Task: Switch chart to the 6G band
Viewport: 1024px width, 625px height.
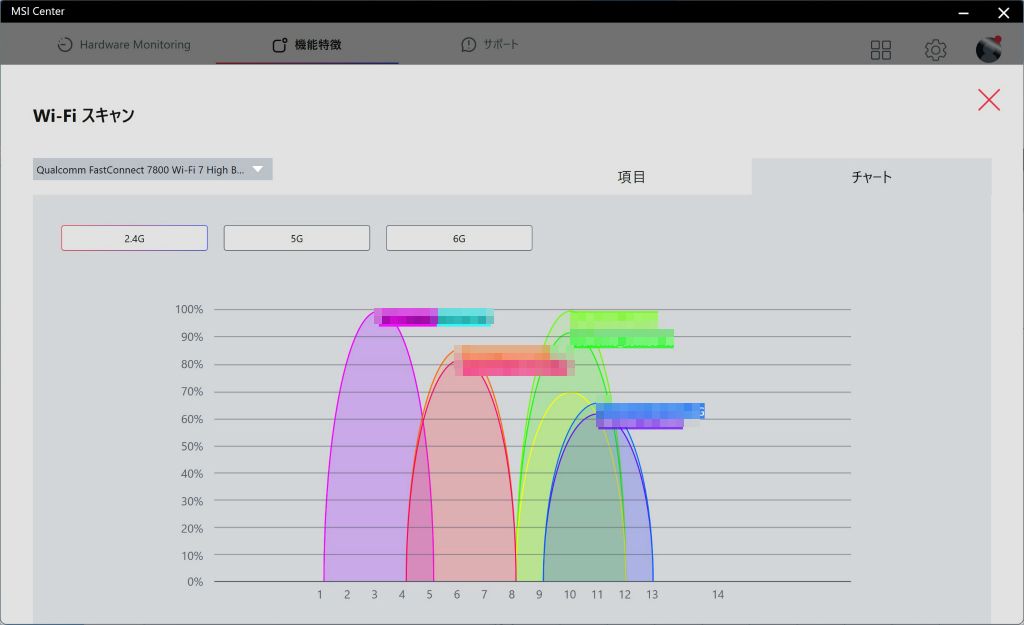Action: pos(459,238)
